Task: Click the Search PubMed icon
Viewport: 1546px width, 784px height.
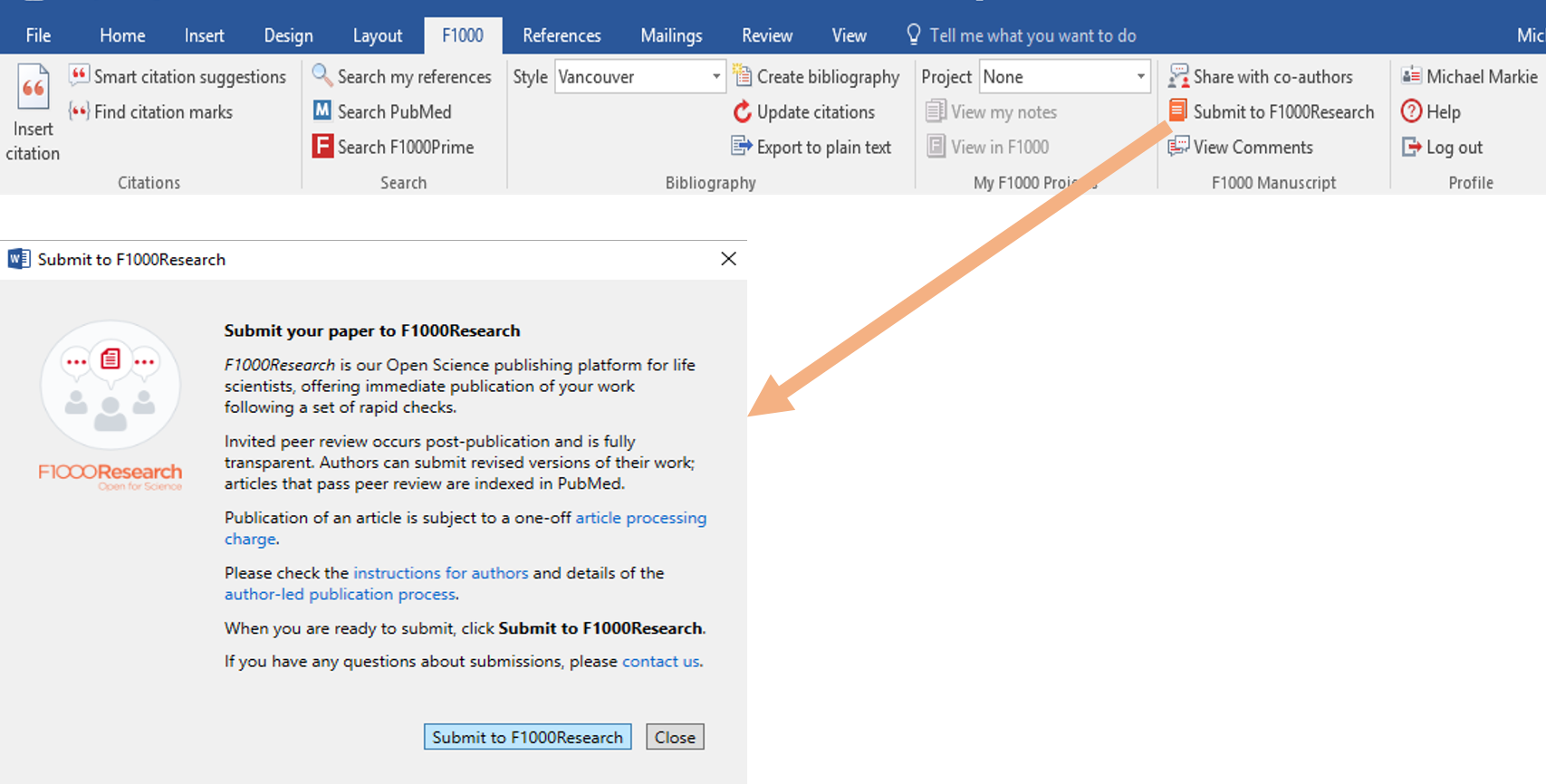Action: [322, 110]
